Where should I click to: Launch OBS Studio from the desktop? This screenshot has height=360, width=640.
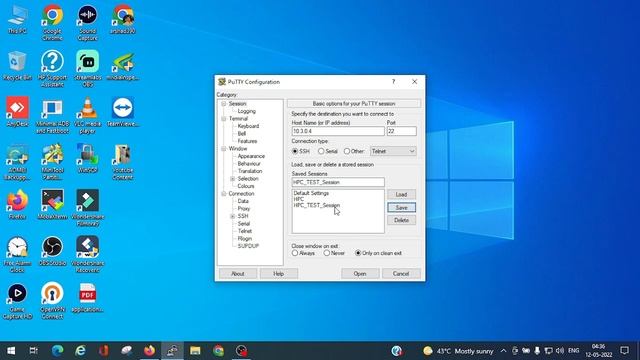pyautogui.click(x=52, y=251)
